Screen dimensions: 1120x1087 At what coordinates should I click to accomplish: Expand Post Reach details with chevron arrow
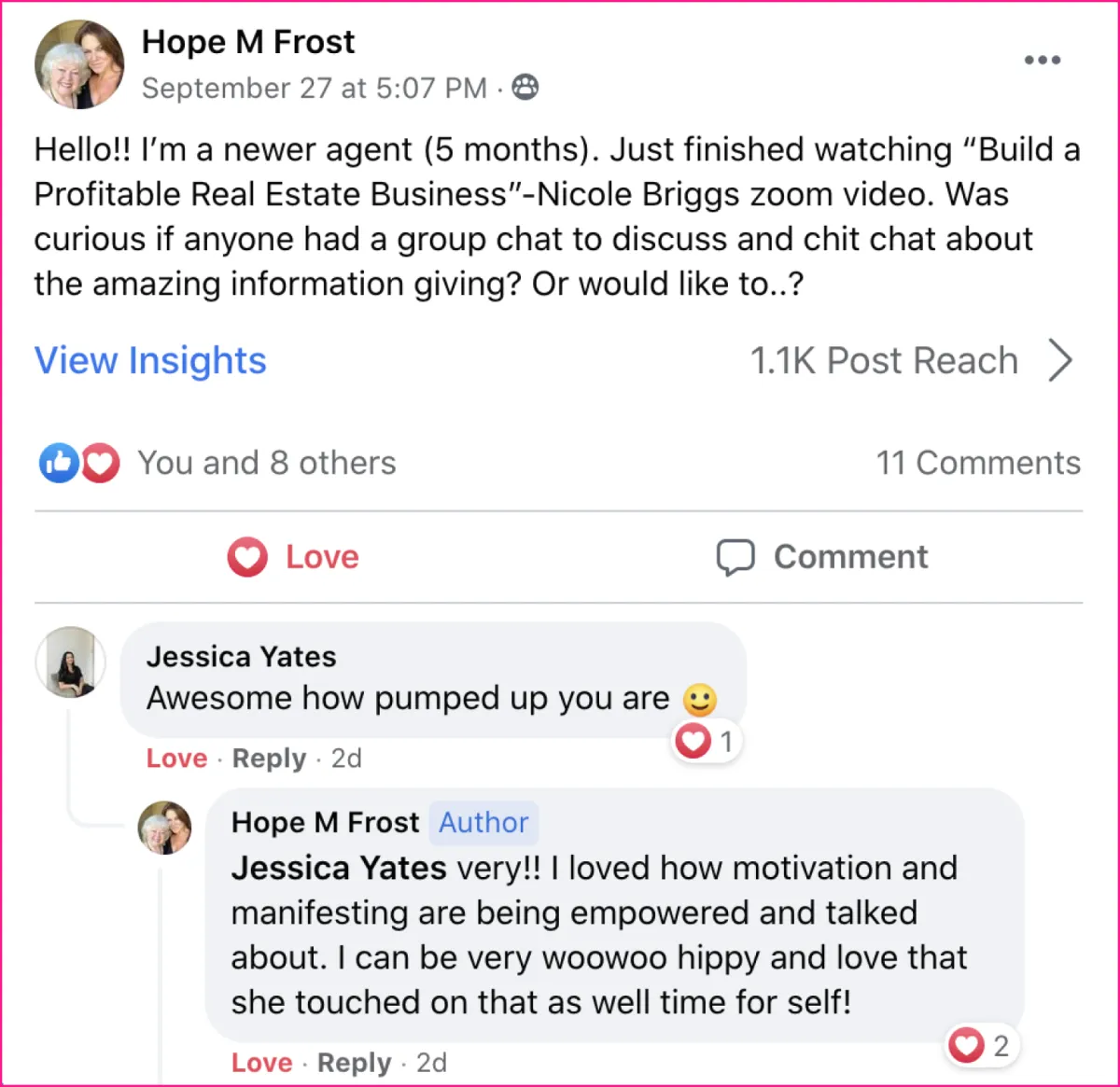[1060, 360]
